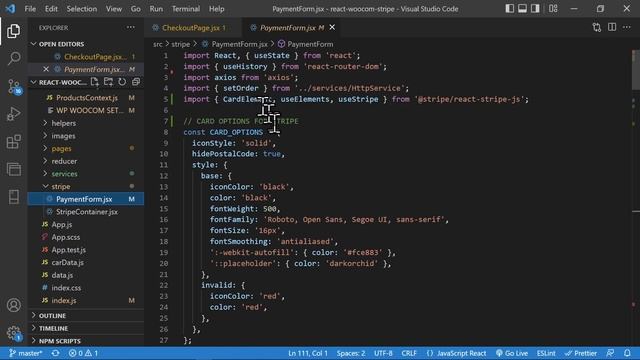The image size is (640, 360).
Task: Open the Explorer more actions ellipsis
Action: click(x=131, y=28)
